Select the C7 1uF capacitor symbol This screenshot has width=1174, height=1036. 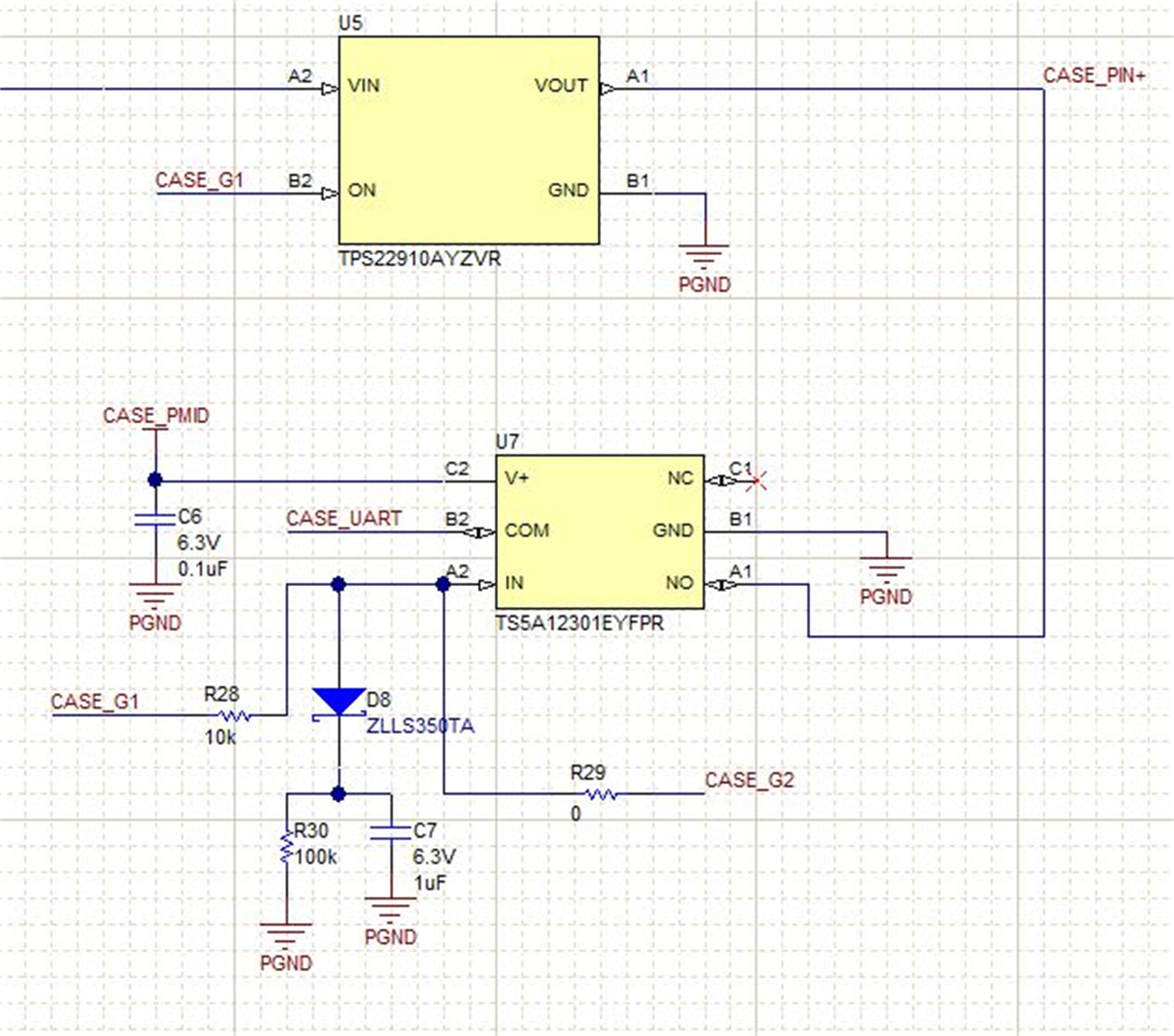[390, 832]
